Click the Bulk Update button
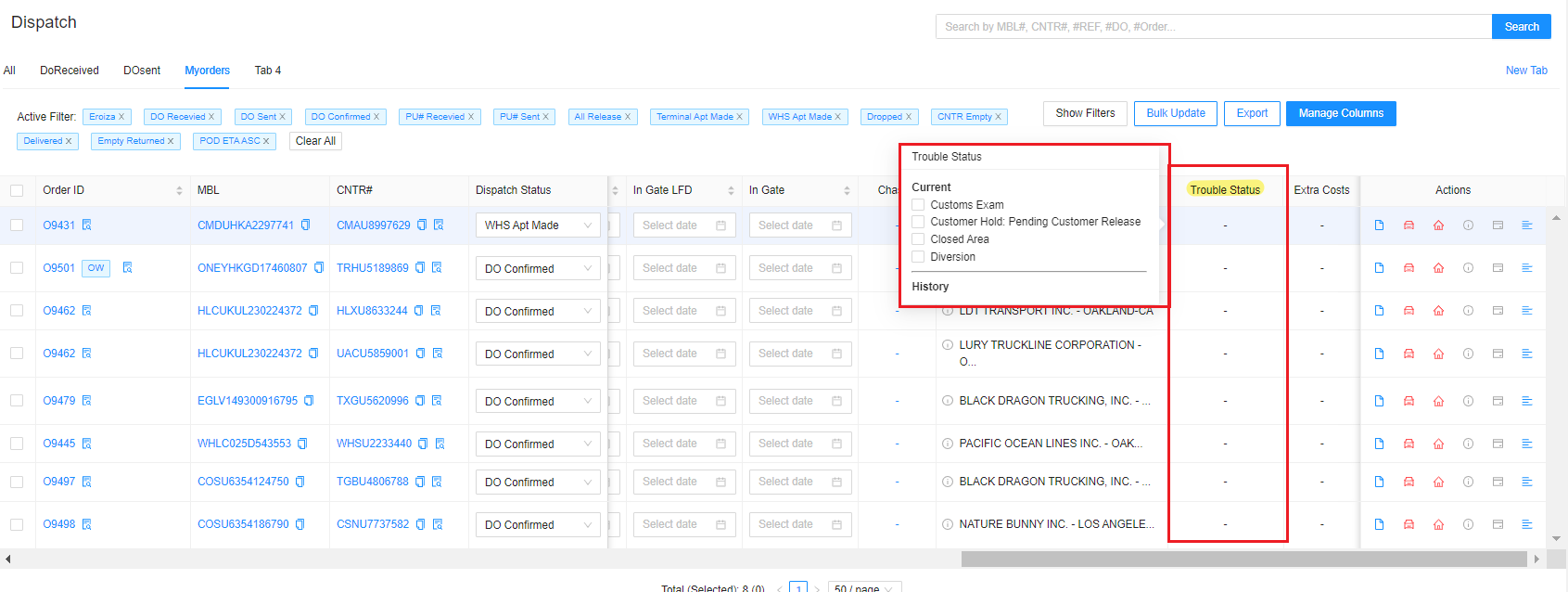Screen dimensions: 1568x592 point(1175,113)
